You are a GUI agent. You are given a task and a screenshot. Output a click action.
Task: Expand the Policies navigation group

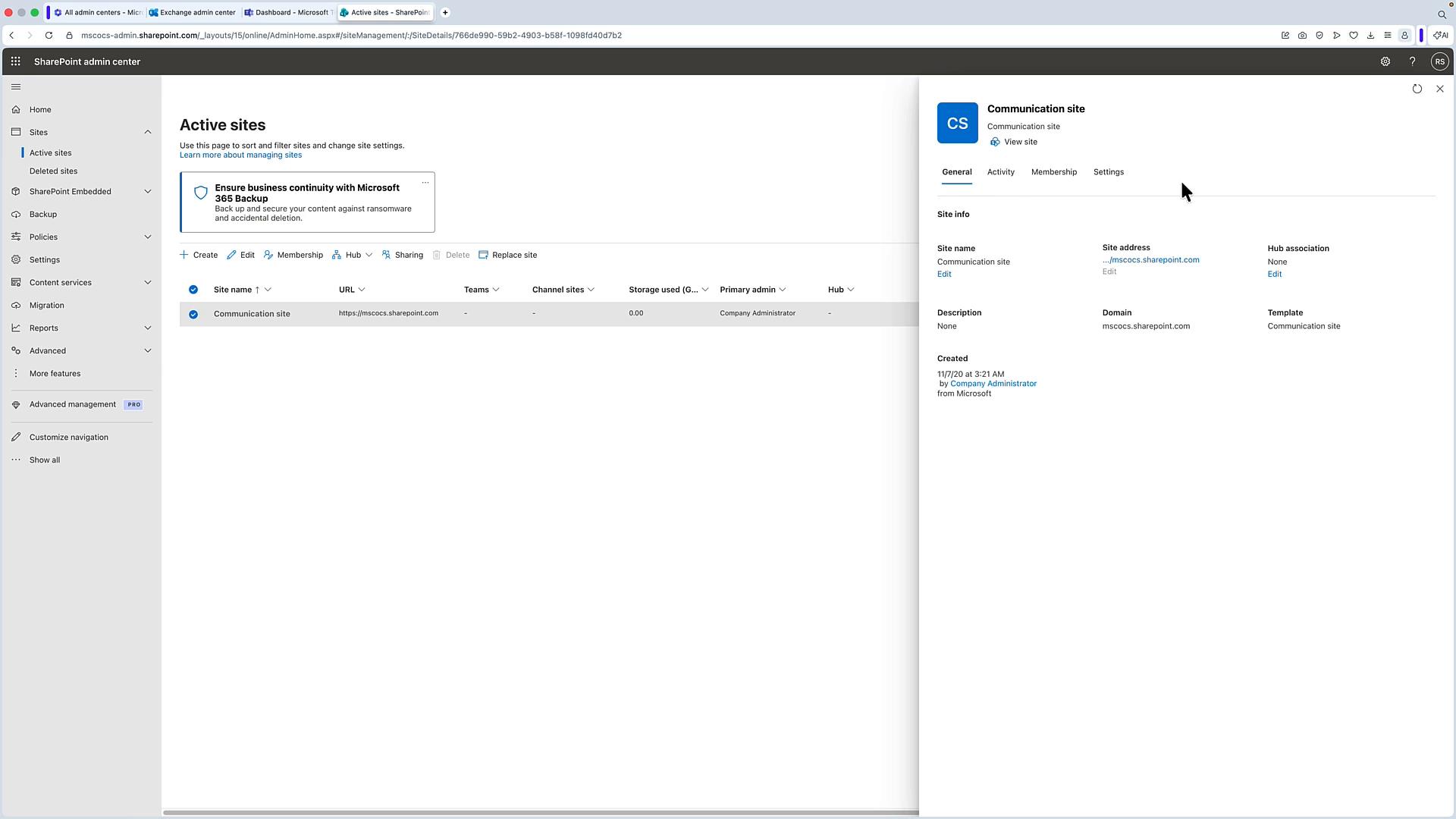147,237
